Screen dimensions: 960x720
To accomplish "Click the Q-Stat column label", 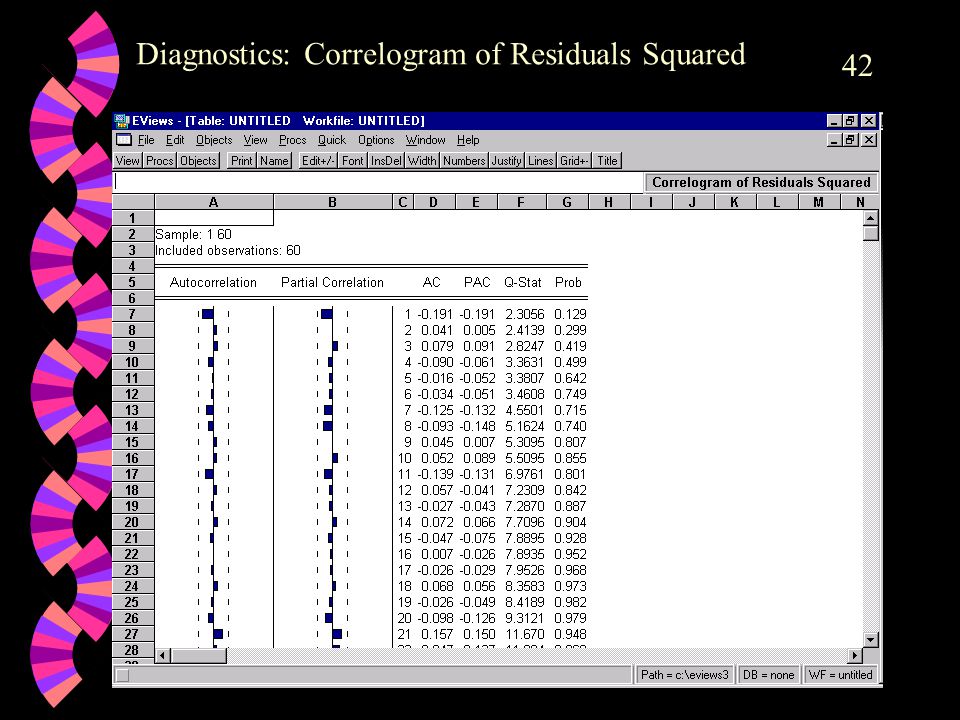I will click(x=522, y=282).
